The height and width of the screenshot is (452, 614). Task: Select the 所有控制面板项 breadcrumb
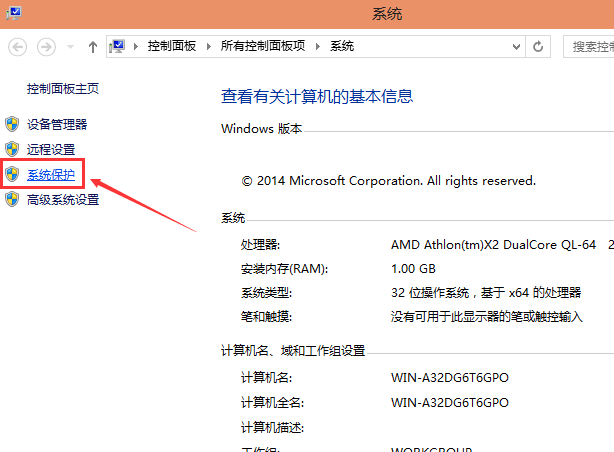[x=263, y=46]
